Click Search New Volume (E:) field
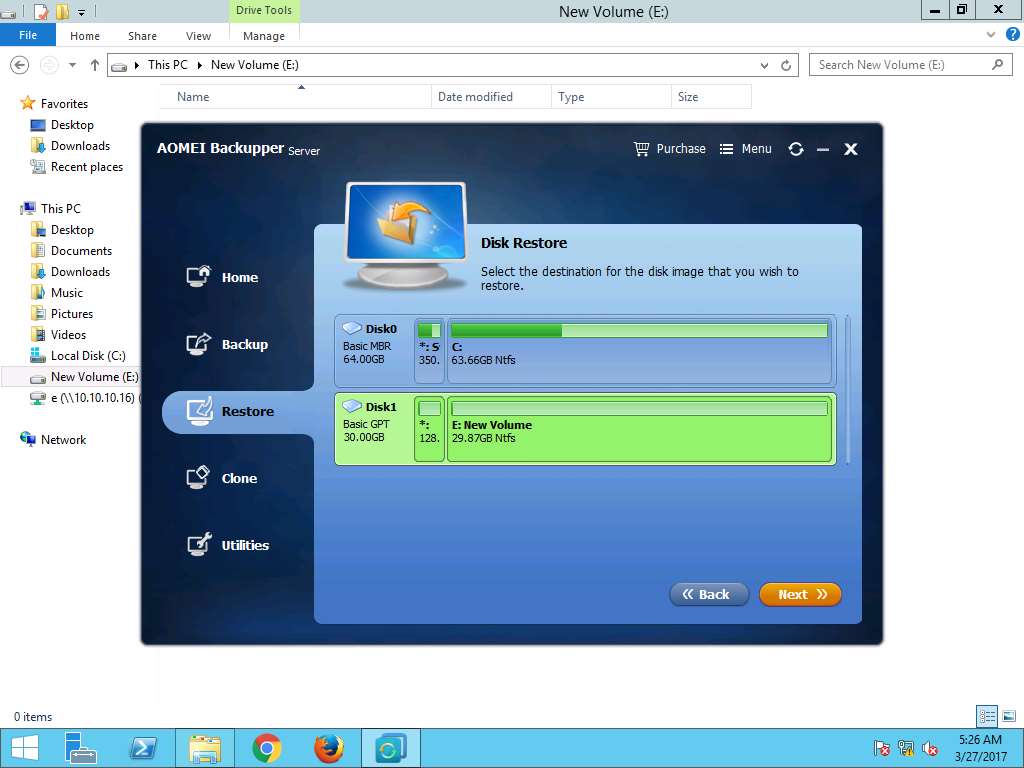Viewport: 1024px width, 768px height. [x=910, y=65]
